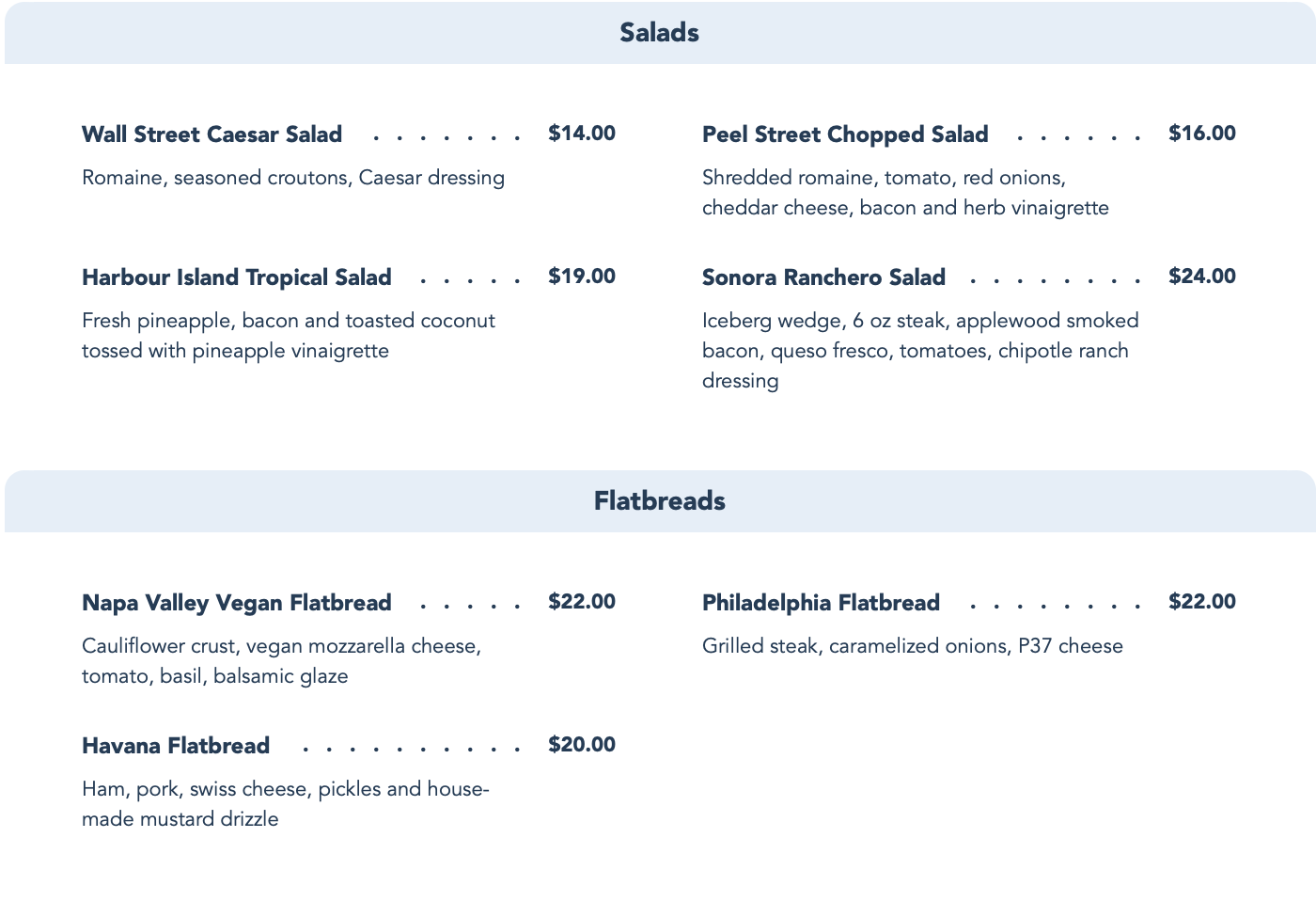Select the $19.00 tropical salad price
Viewport: 1316px width, 901px height.
coord(582,277)
